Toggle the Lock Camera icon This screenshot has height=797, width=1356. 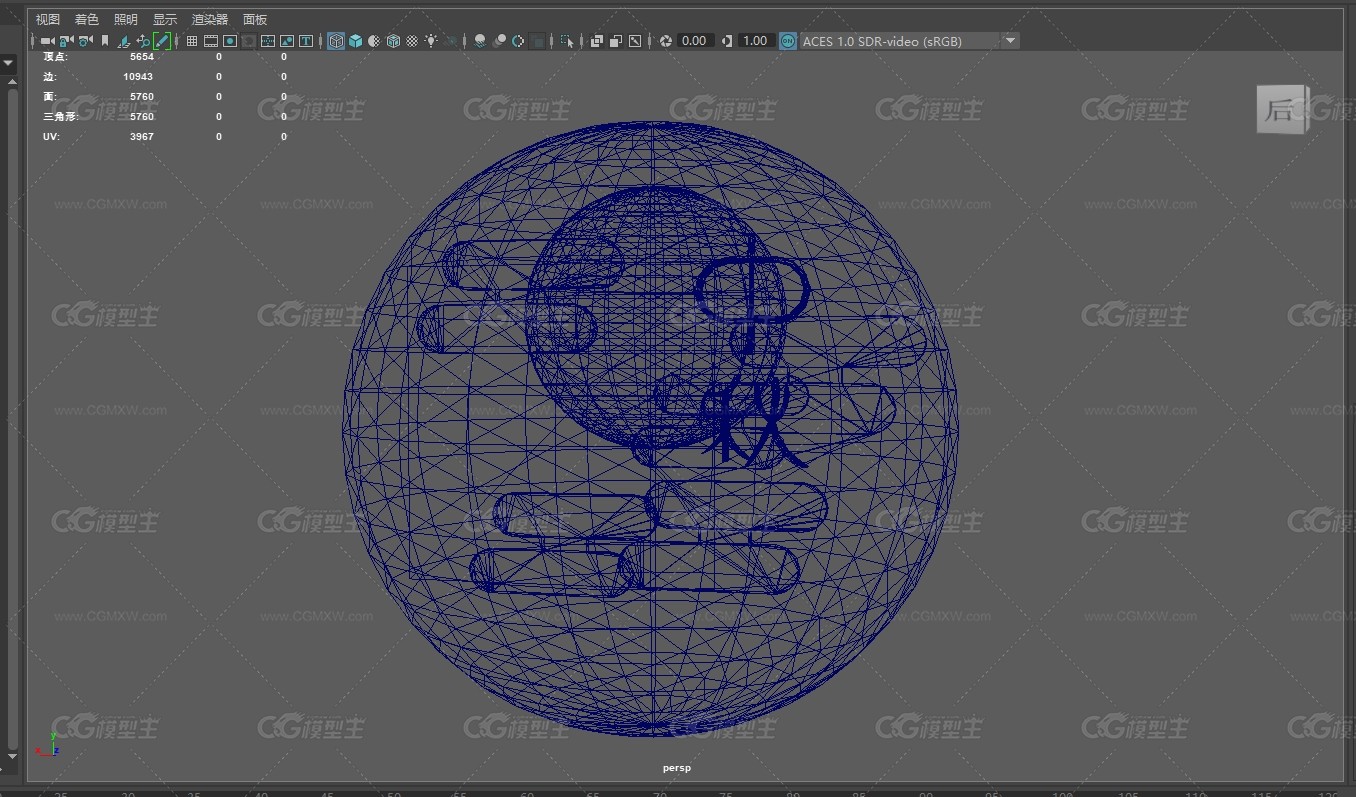click(x=66, y=41)
